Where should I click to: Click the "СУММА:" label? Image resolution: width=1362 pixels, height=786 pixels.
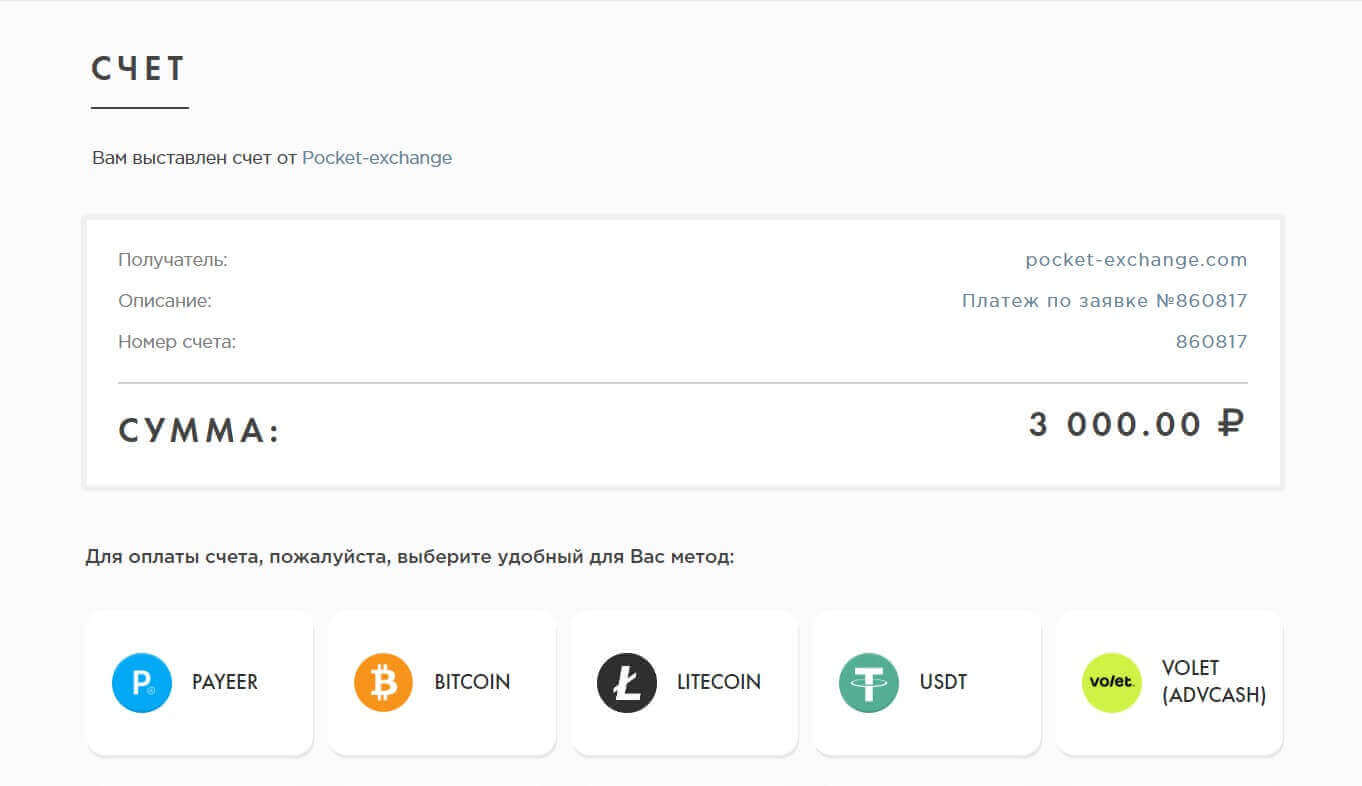click(x=199, y=432)
